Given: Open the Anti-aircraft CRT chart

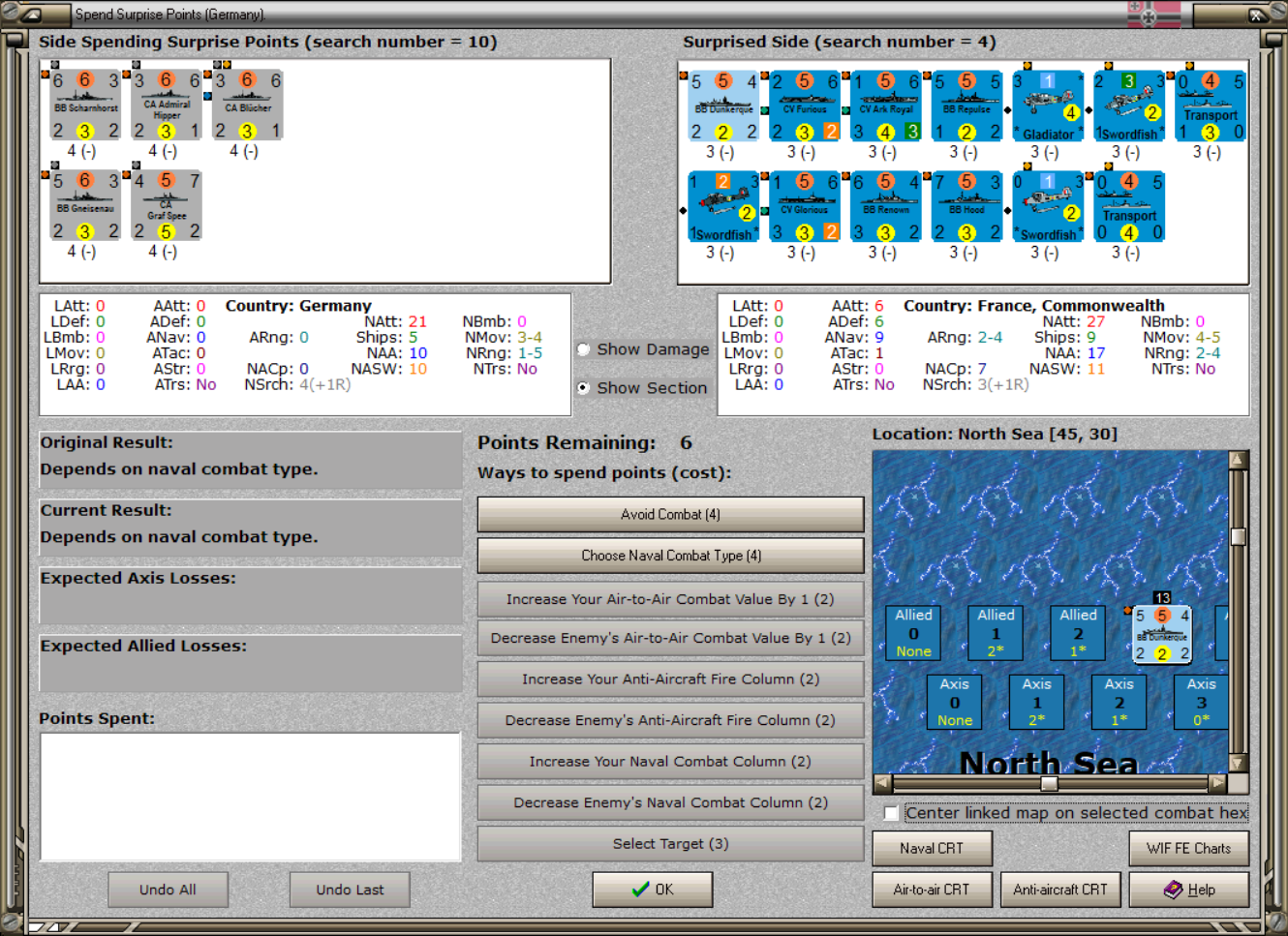Looking at the screenshot, I should point(1060,890).
